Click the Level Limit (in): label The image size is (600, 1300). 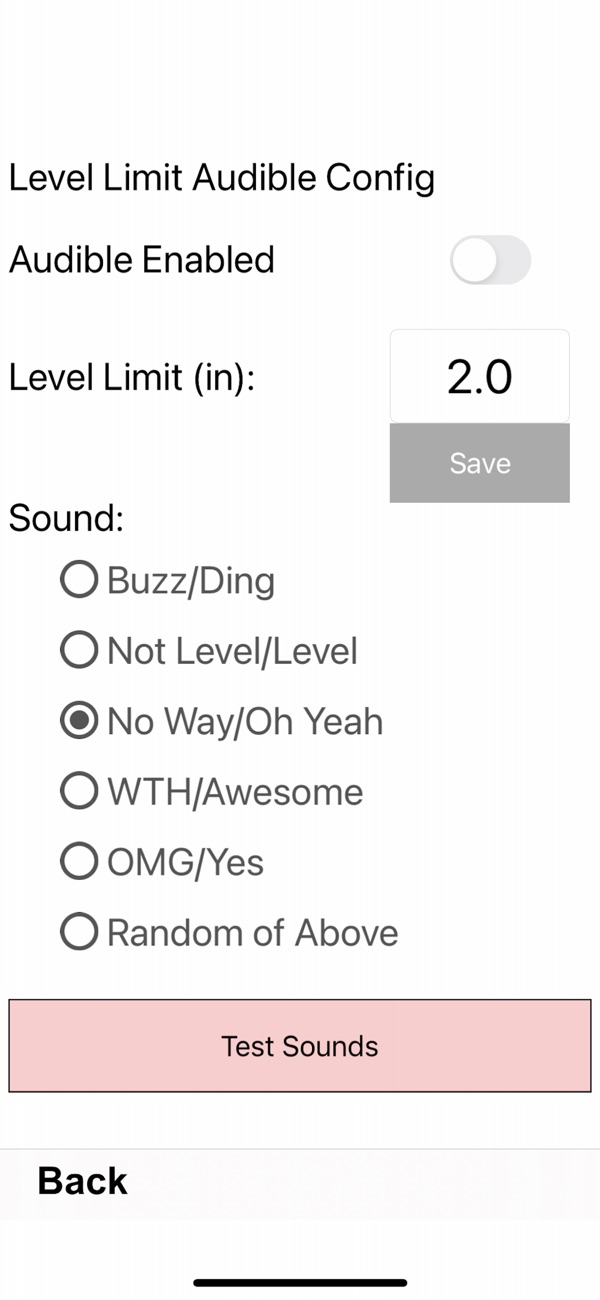tap(132, 379)
